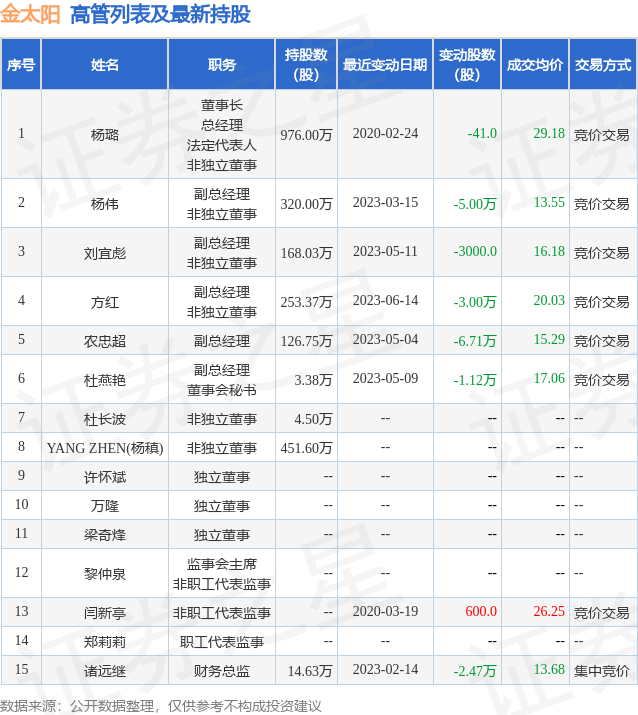
Task: Click the 成交均价 column header
Action: pyautogui.click(x=535, y=64)
